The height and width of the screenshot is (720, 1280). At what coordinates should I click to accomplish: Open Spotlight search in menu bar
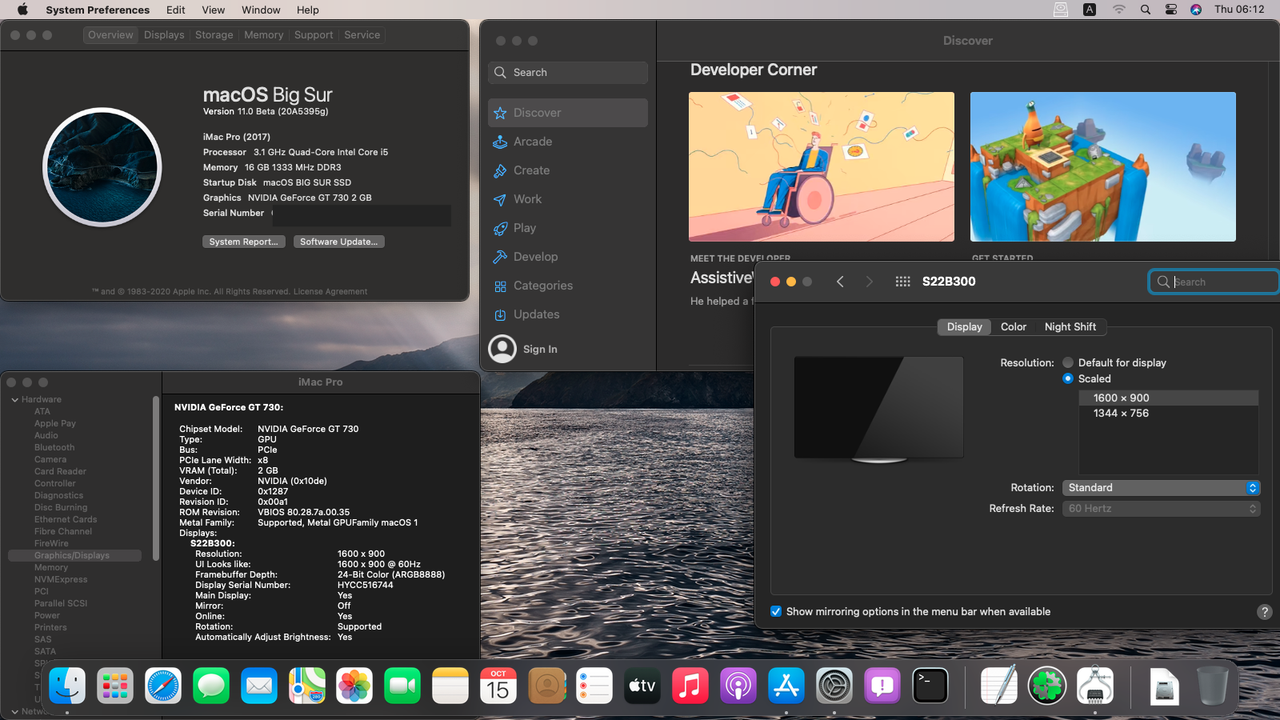click(x=1145, y=9)
